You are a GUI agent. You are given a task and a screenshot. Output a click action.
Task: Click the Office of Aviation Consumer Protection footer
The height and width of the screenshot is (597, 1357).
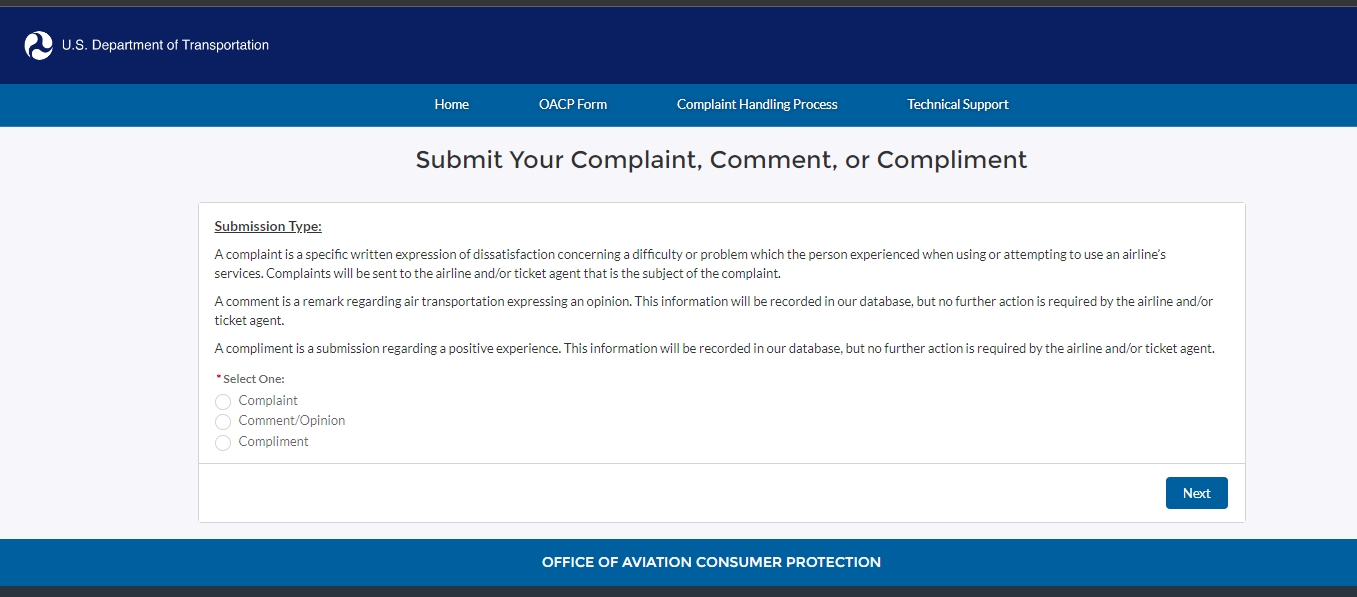click(711, 562)
